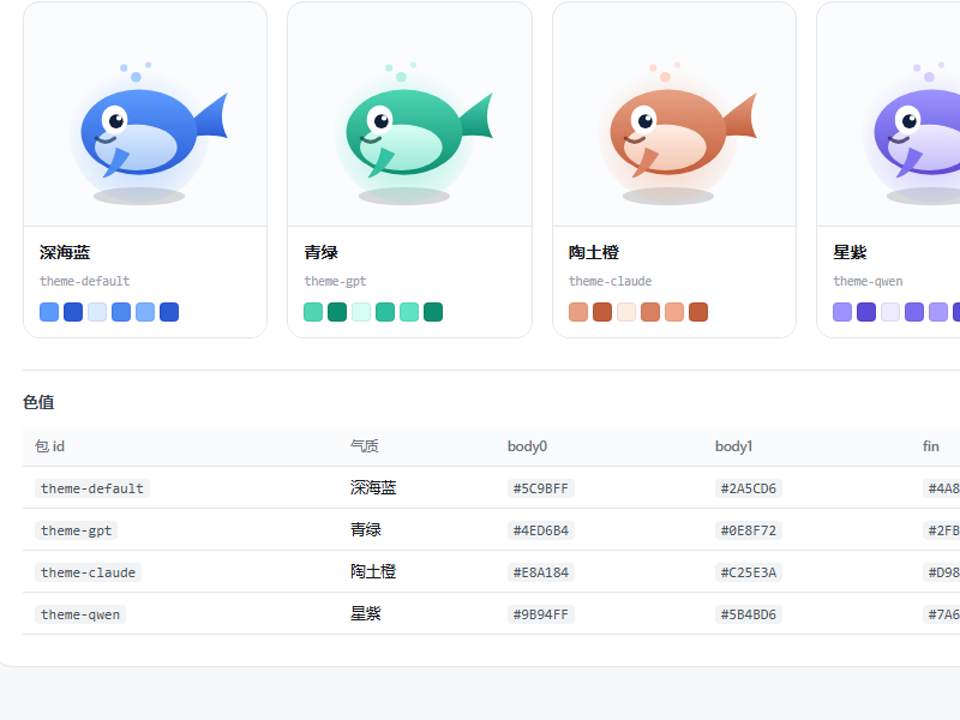
Task: Select theme-claude code cell in table
Action: 88,572
